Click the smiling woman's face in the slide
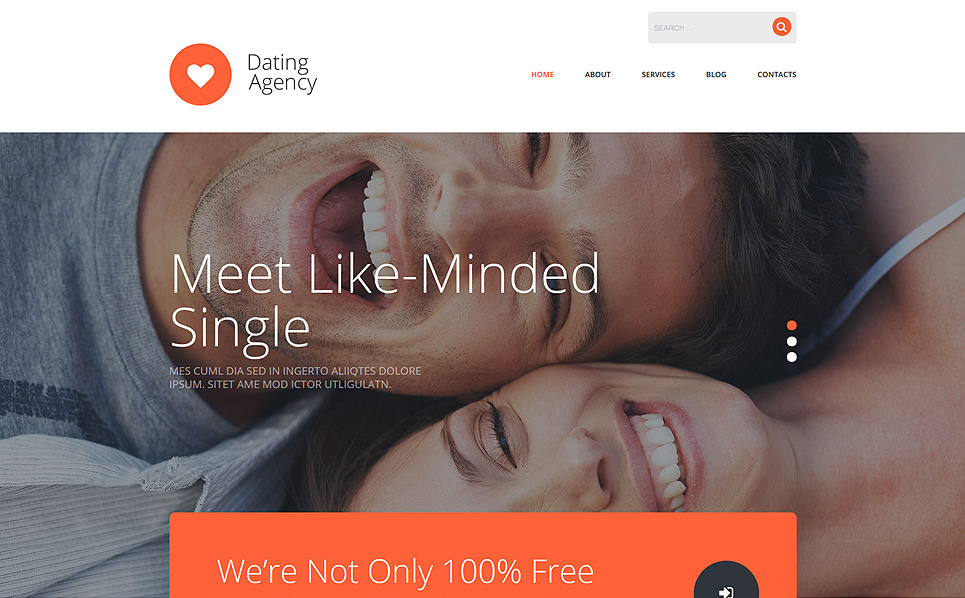 603,443
